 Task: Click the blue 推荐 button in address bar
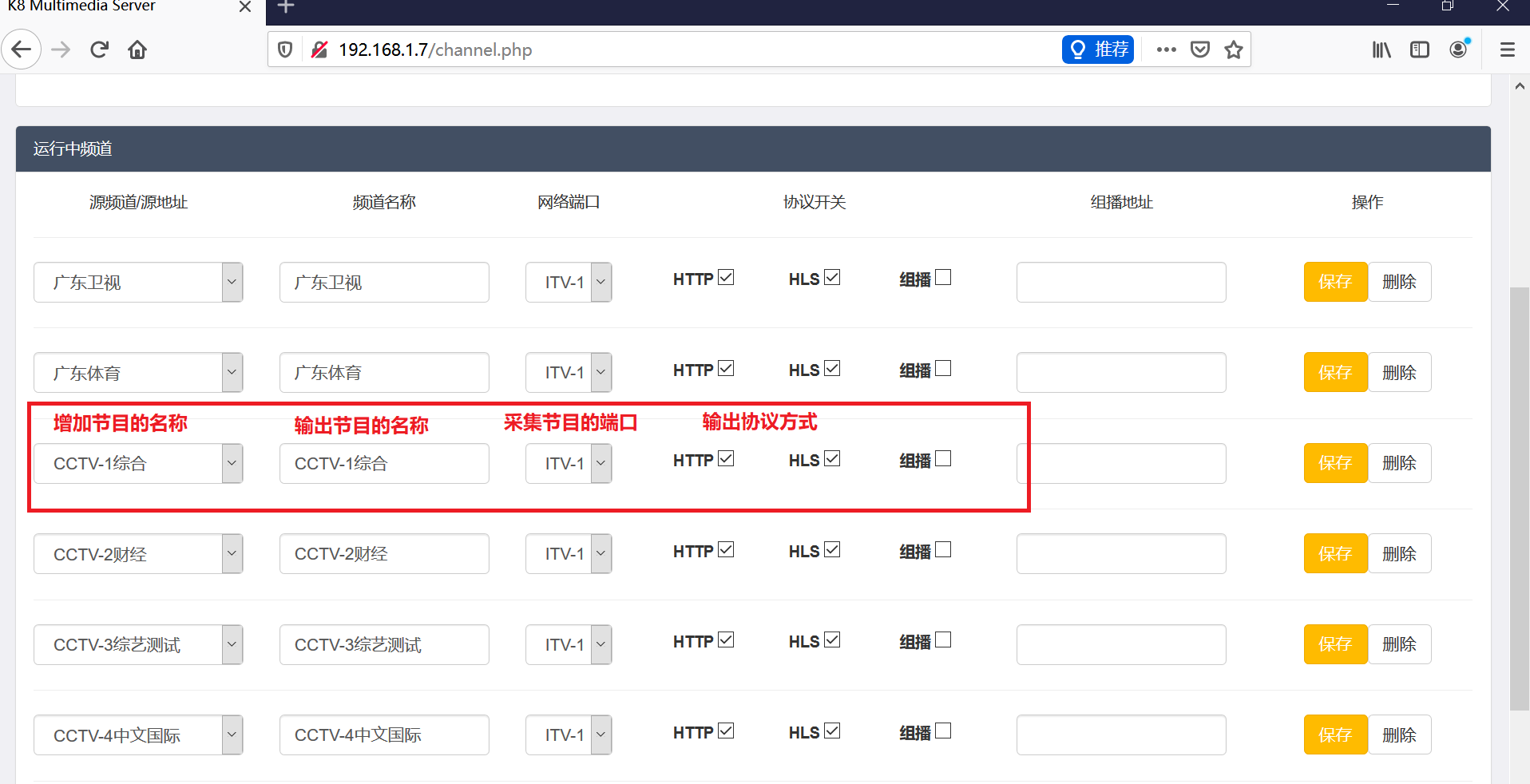click(1098, 49)
